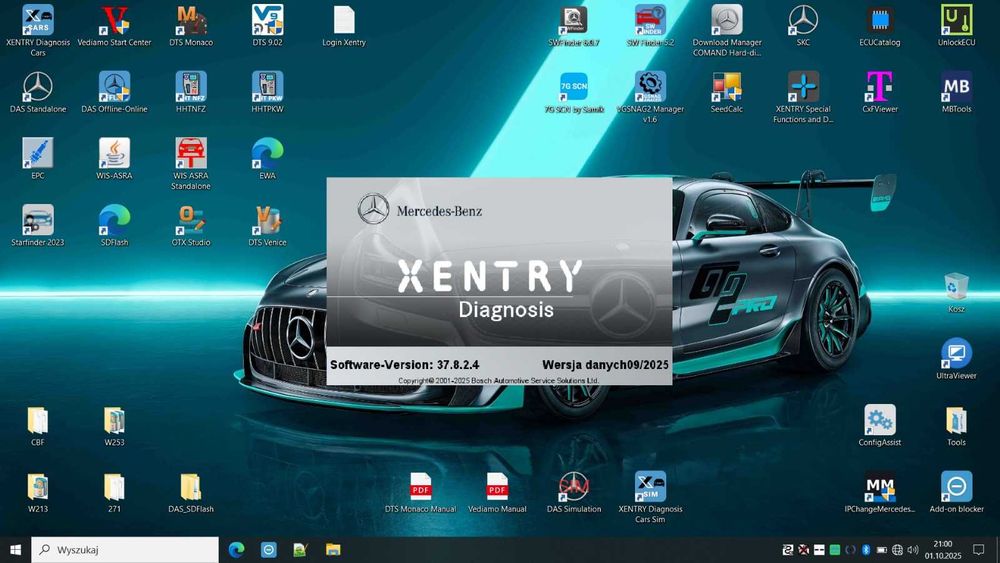This screenshot has height=563, width=1000.
Task: Open DTS Monaco Manual PDF
Action: point(420,487)
